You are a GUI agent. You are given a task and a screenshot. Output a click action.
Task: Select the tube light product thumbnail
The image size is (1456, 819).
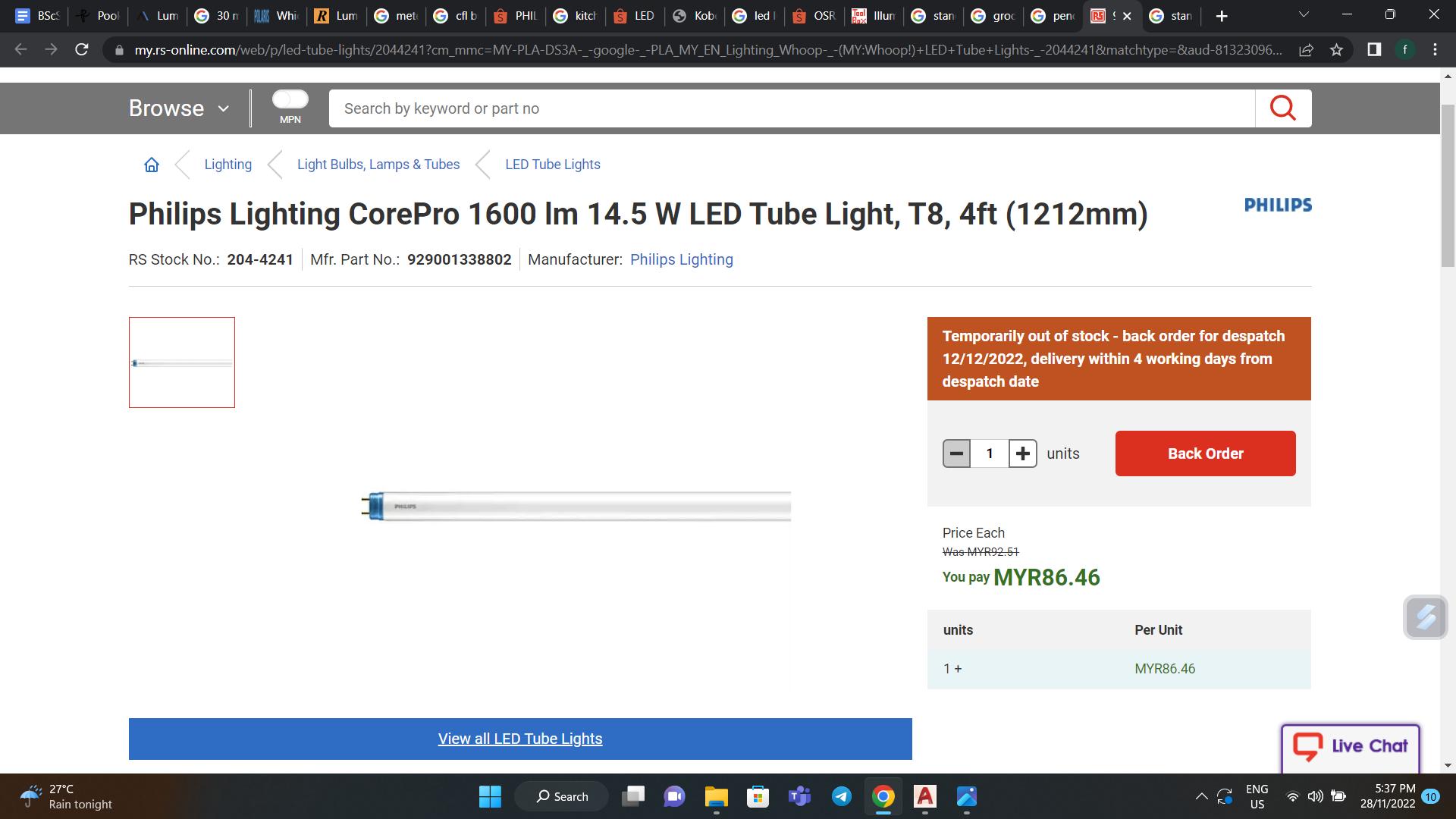tap(182, 362)
